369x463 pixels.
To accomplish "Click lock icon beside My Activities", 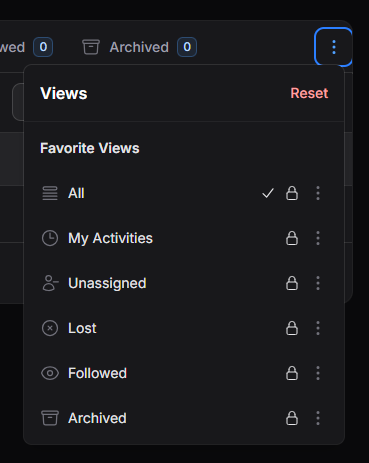I will 292,238.
